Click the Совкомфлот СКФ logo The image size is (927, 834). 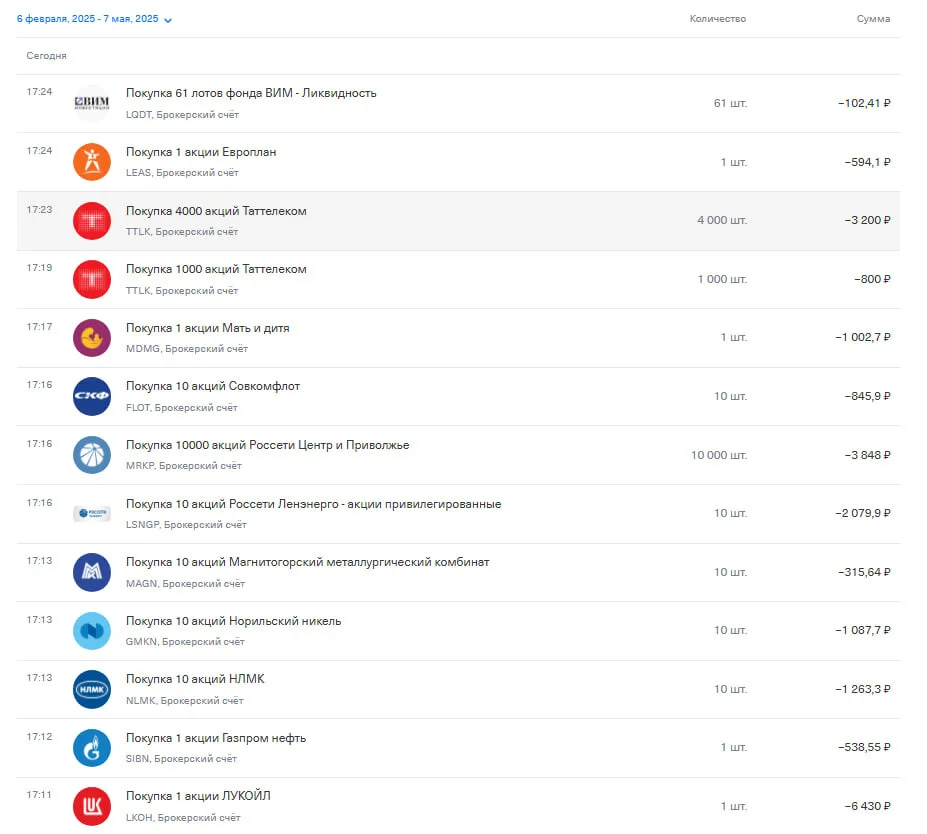click(x=92, y=396)
